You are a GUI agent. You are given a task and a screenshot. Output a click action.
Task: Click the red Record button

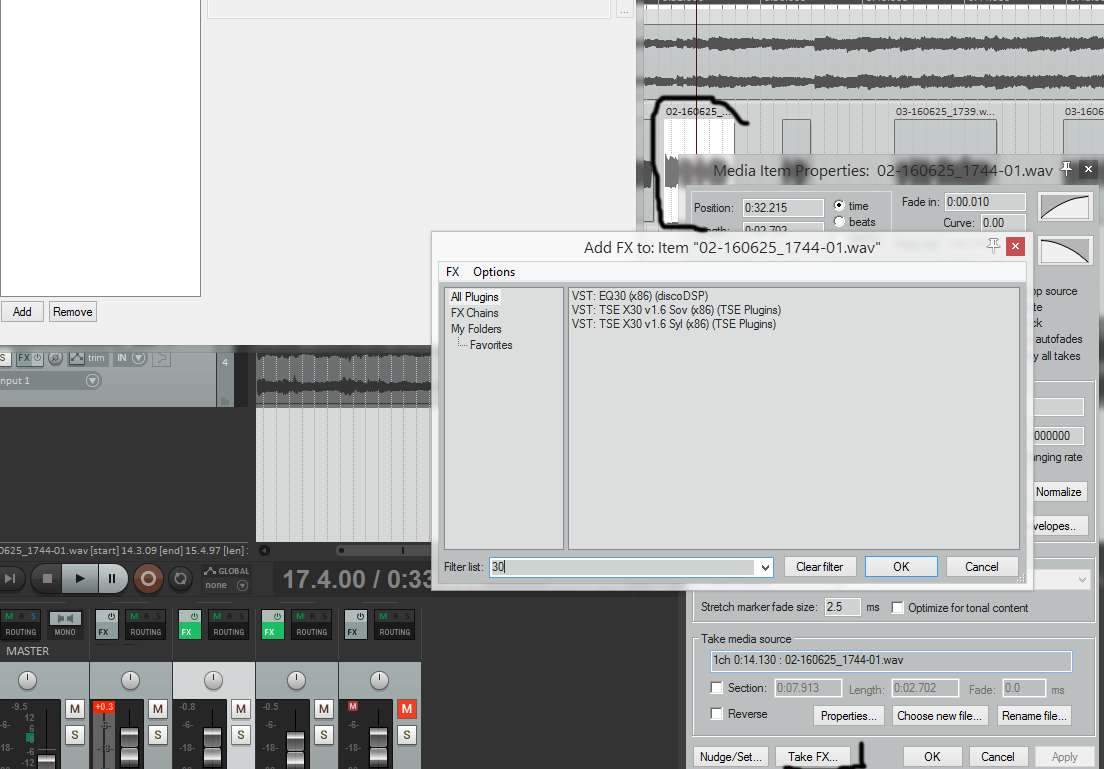tap(147, 578)
